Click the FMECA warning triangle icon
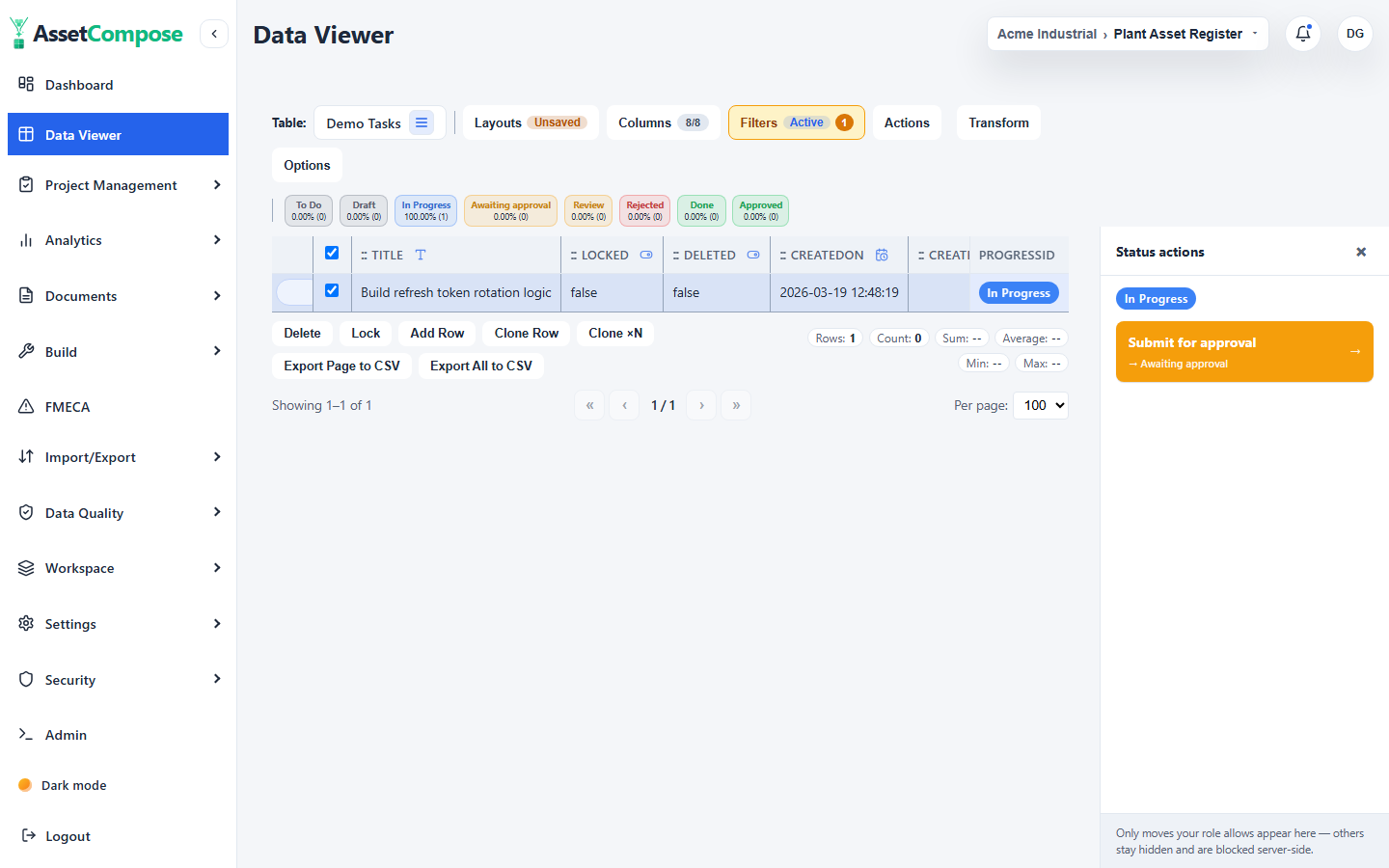Viewport: 1389px width, 868px height. [26, 406]
